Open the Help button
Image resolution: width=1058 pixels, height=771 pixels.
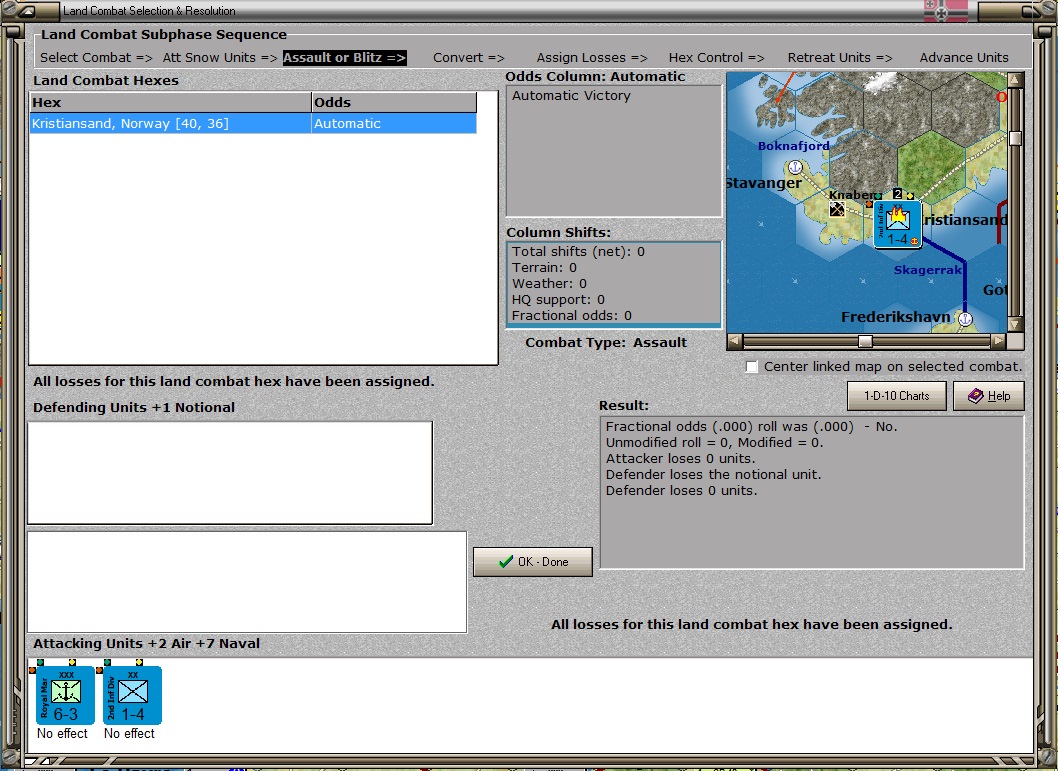pyautogui.click(x=989, y=396)
